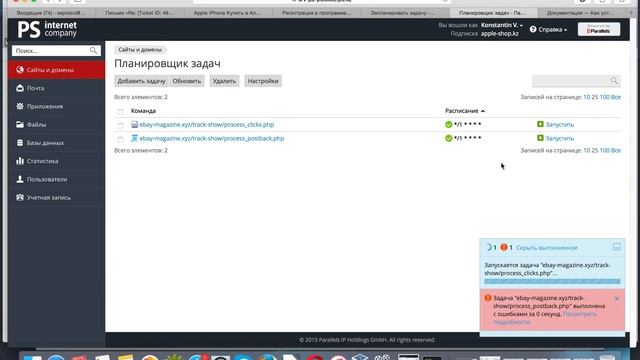Viewport: 640px width, 360px height.
Task: Click the Команда column header
Action: tap(143, 111)
